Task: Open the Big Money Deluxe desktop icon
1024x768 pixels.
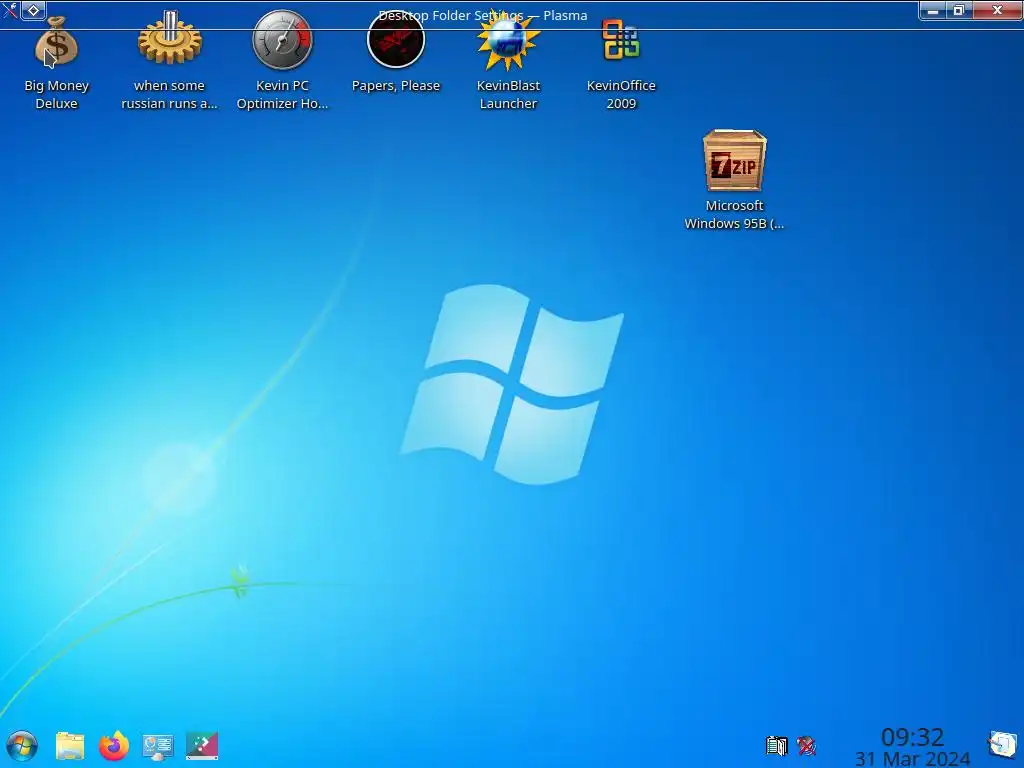Action: (56, 43)
